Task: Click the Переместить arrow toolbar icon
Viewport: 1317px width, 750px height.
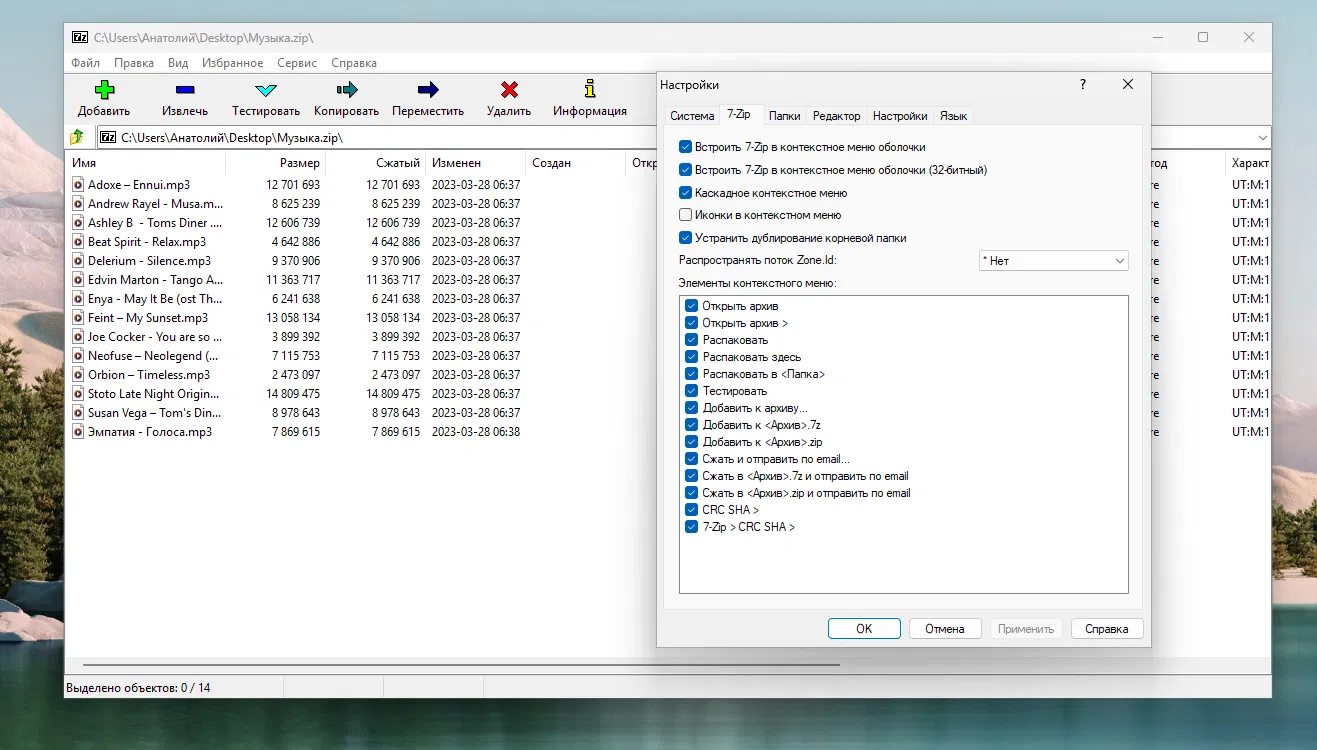Action: point(428,90)
